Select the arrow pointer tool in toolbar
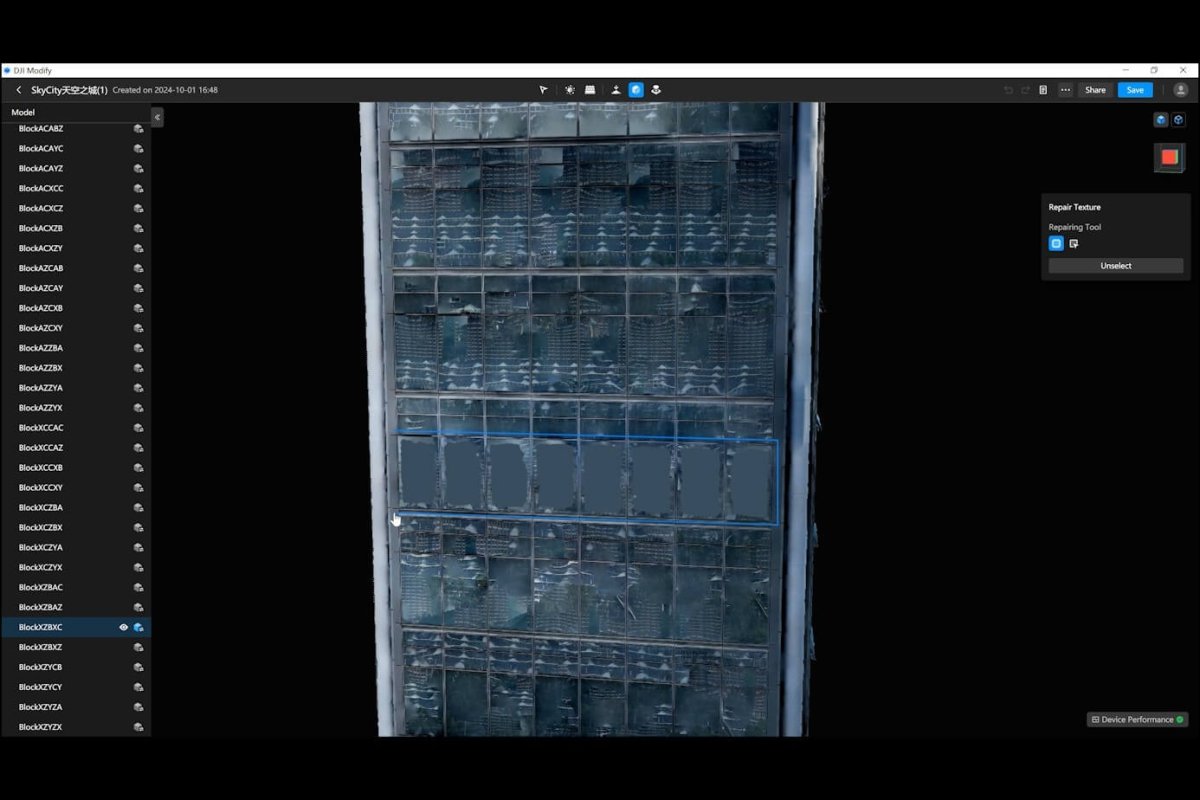Screen dimensions: 1200x800 click(543, 90)
